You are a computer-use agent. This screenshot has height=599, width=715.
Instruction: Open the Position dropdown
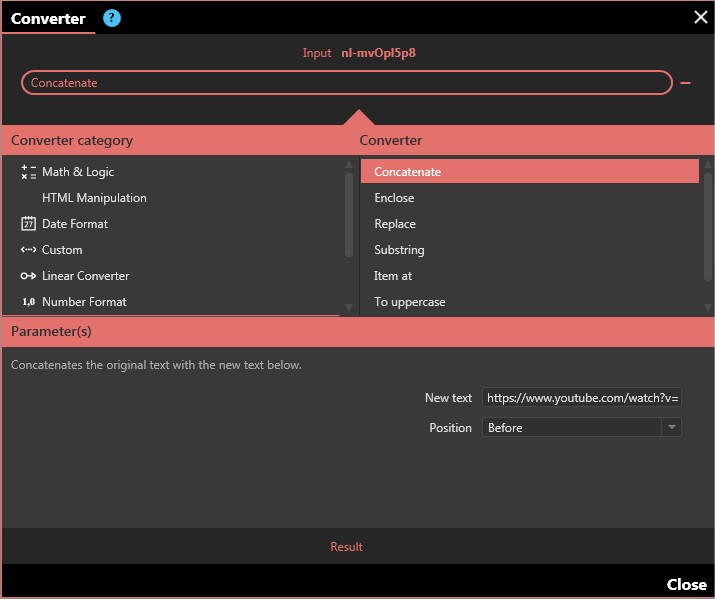(x=571, y=428)
